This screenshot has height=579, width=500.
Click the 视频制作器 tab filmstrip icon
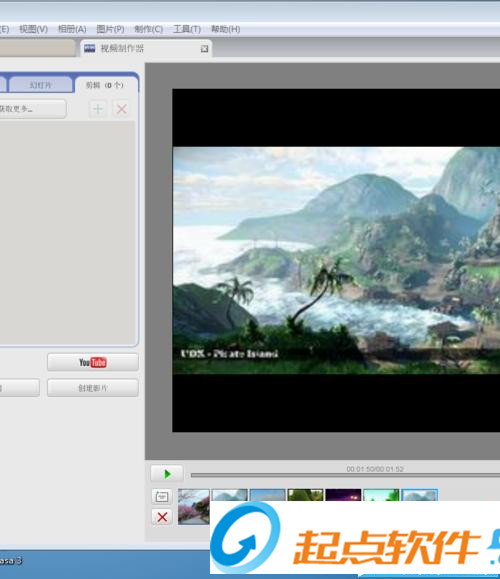coord(89,48)
